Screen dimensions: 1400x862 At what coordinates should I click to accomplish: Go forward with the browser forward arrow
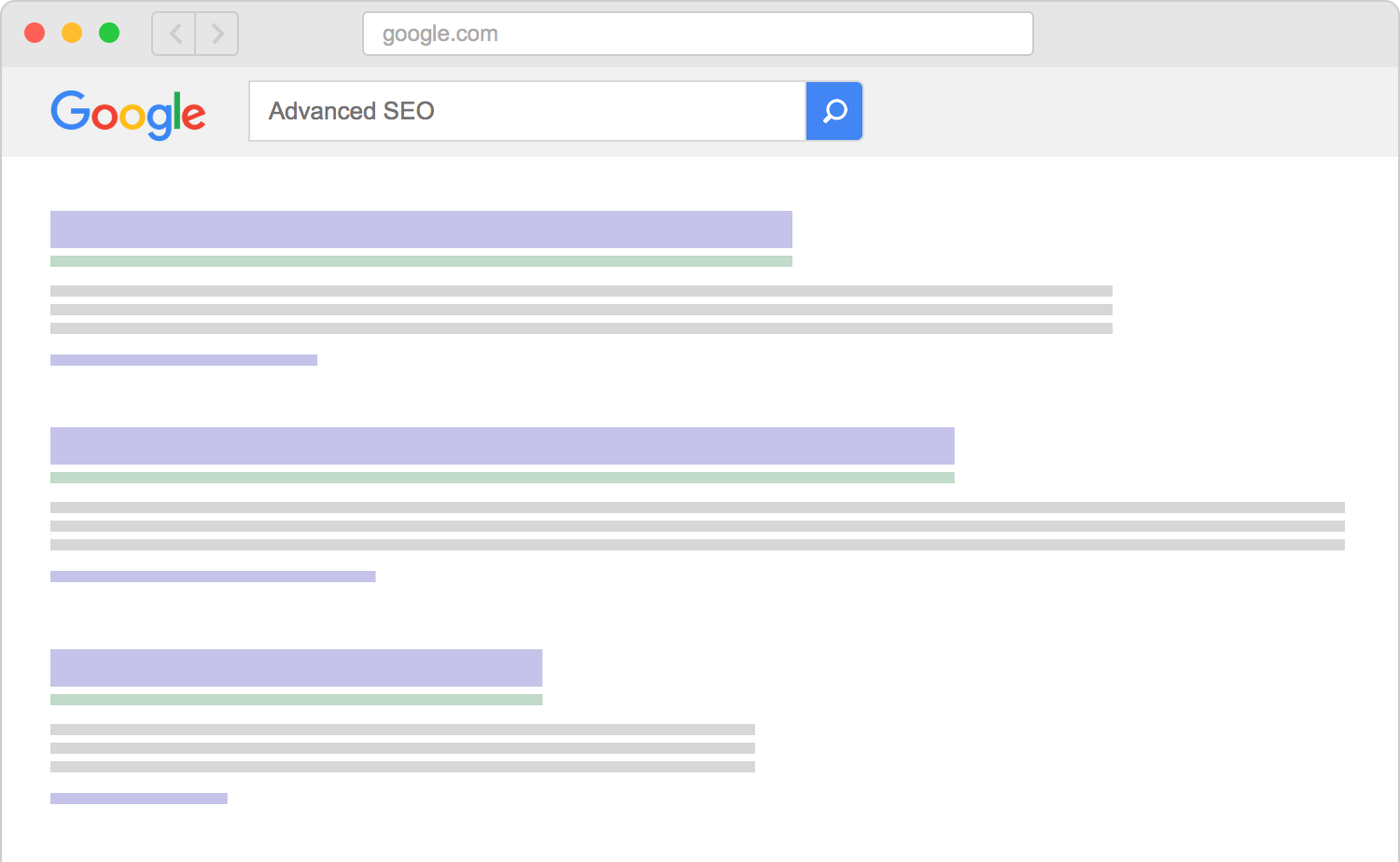coord(217,35)
